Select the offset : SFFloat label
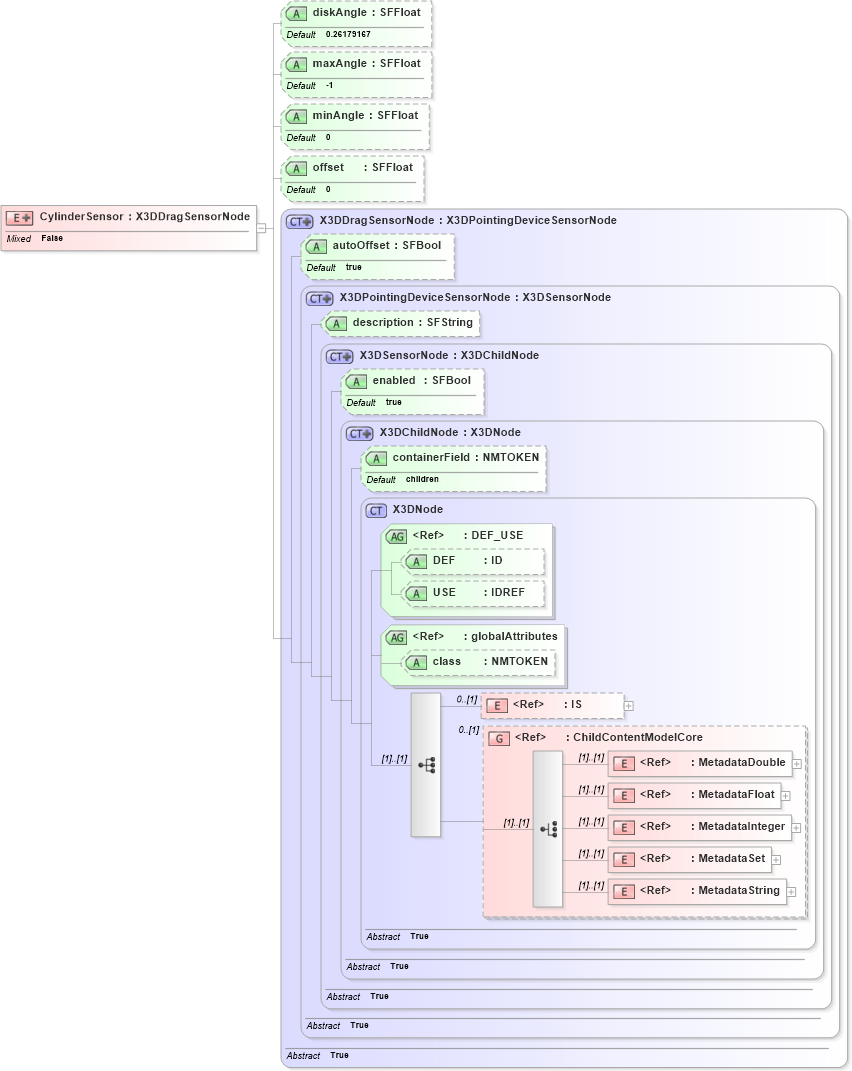This screenshot has width=852, height=1071. tap(363, 167)
